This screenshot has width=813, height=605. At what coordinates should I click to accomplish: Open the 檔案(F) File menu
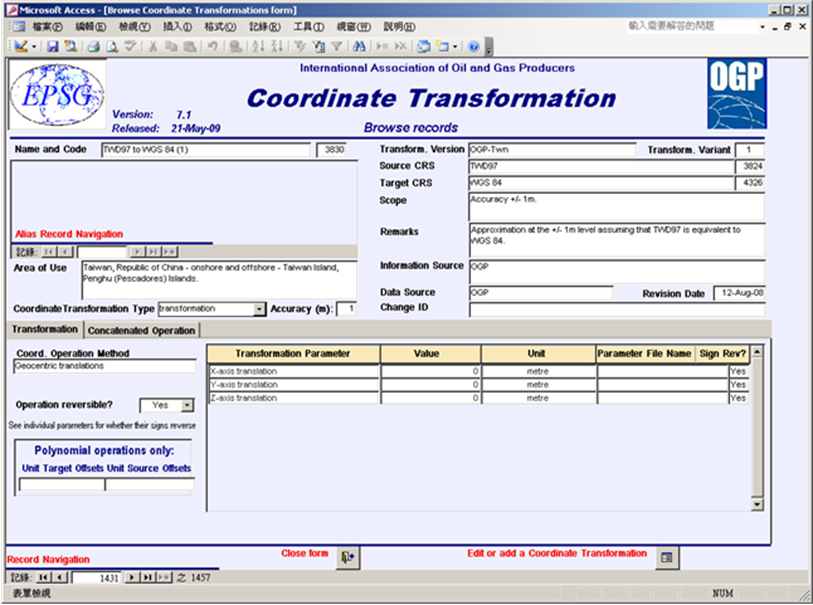(47, 26)
